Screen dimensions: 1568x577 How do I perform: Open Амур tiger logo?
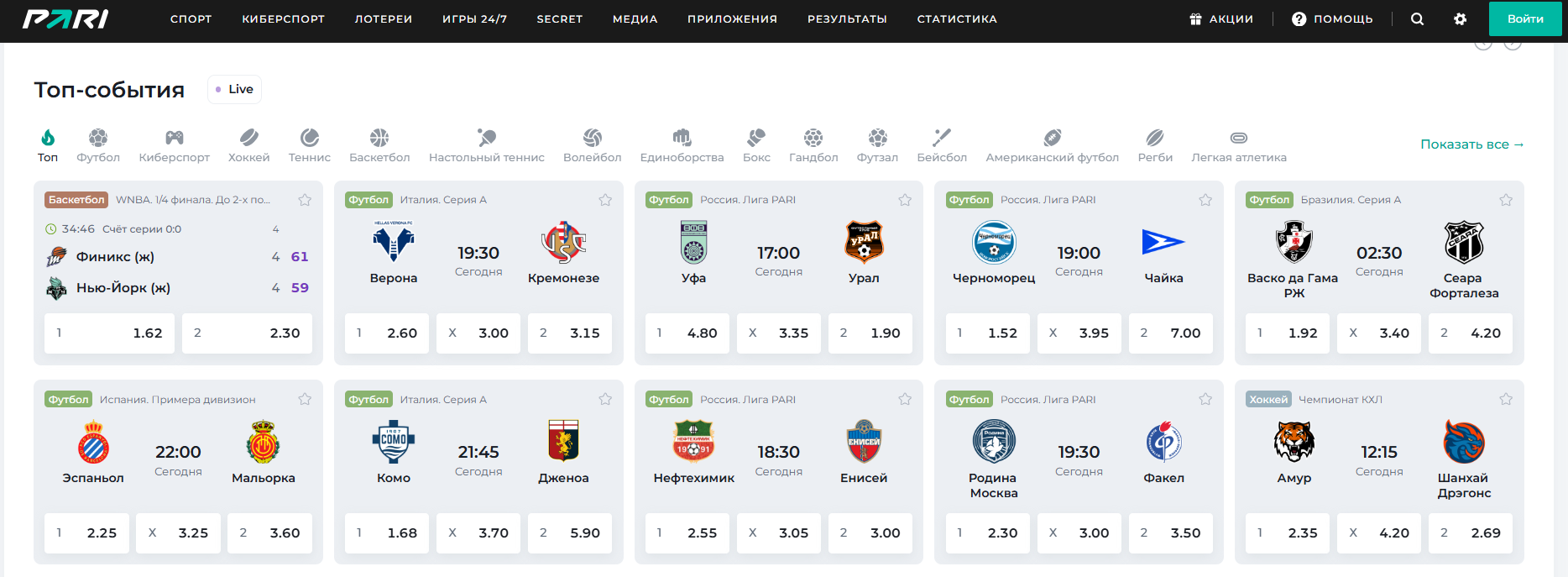(x=1294, y=442)
